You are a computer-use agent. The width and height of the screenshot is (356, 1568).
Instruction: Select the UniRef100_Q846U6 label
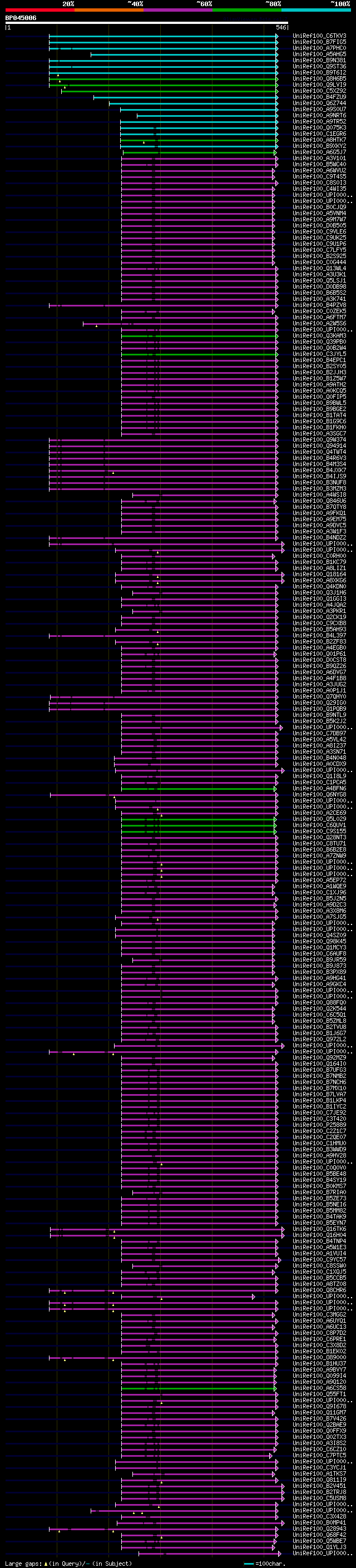click(319, 501)
